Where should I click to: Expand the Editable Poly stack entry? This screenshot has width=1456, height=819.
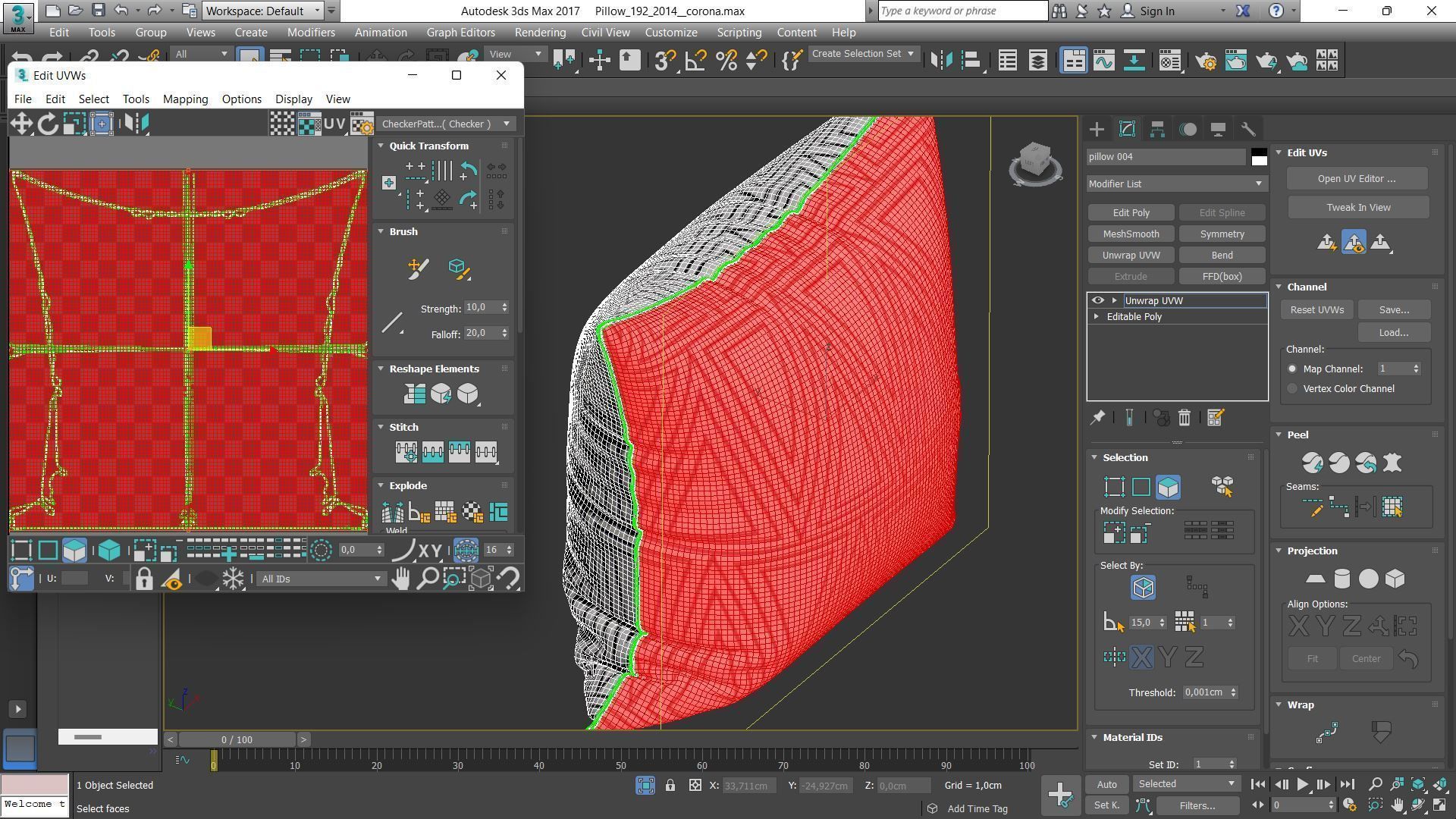point(1096,316)
